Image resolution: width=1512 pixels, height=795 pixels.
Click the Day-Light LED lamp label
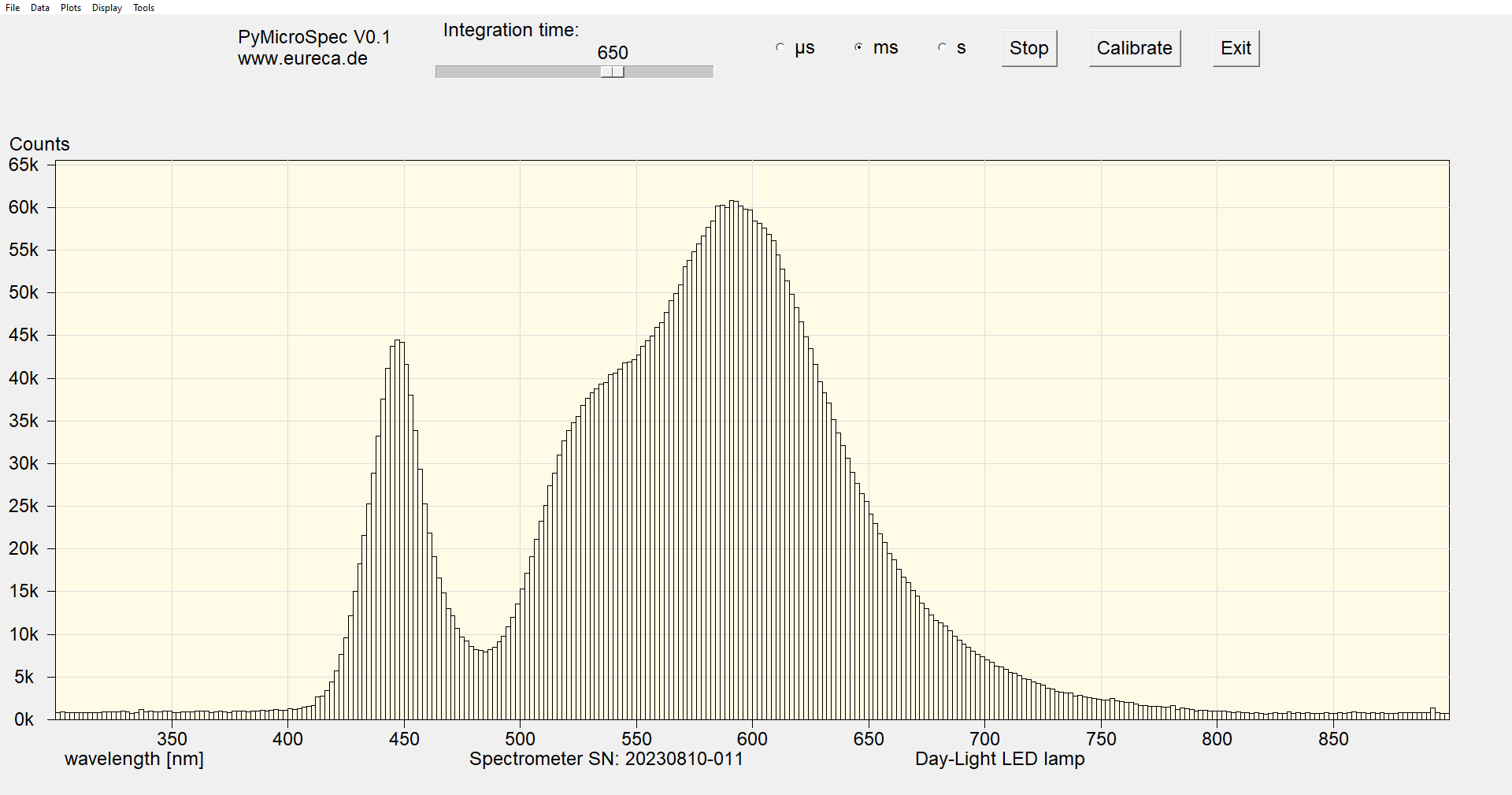pos(1000,759)
